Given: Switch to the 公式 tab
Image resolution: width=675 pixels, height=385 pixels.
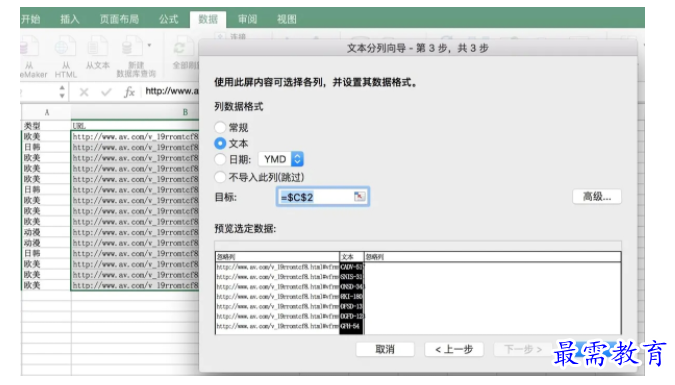Looking at the screenshot, I should 168,19.
